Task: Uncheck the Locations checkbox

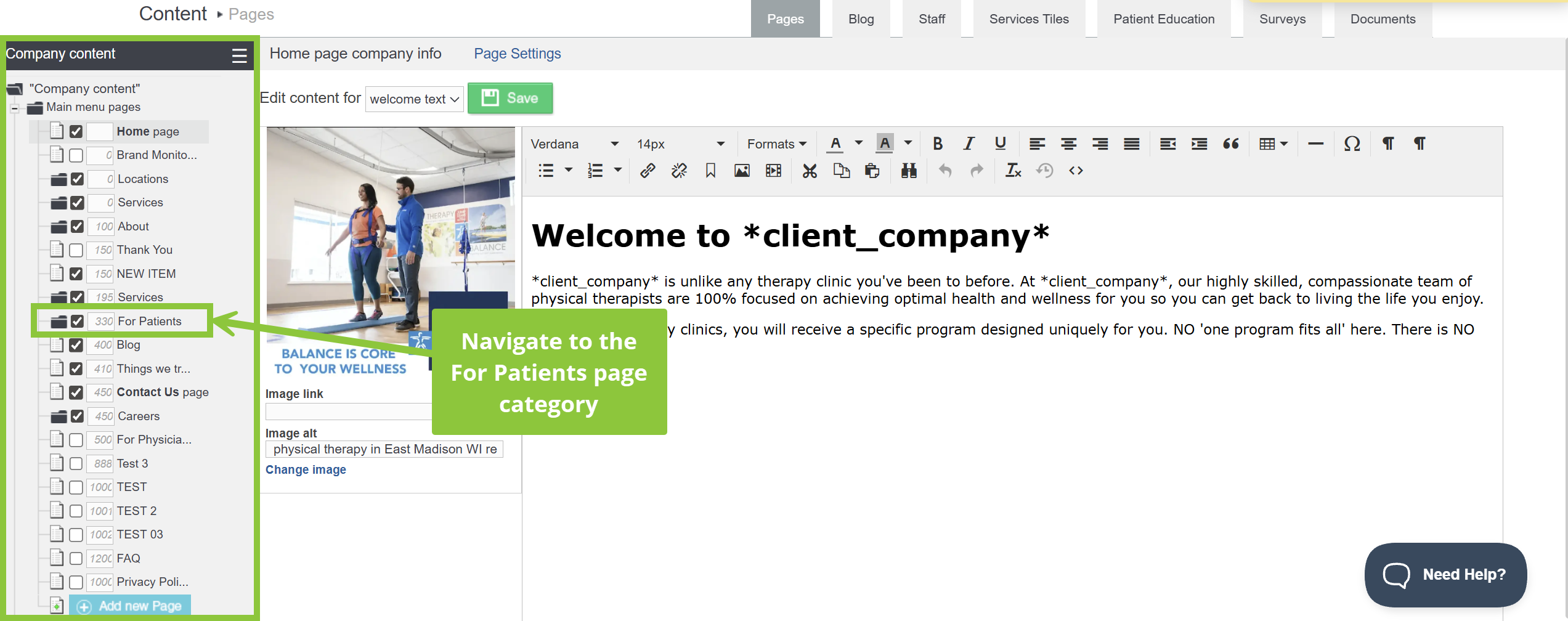Action: 77,179
